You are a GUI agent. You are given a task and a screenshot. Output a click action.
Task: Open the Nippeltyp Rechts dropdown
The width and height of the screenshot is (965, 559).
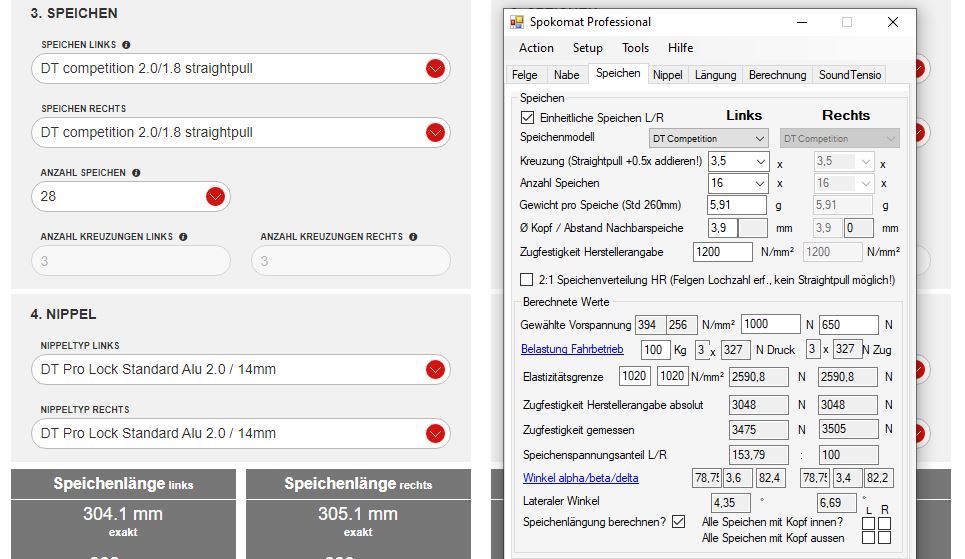click(435, 433)
